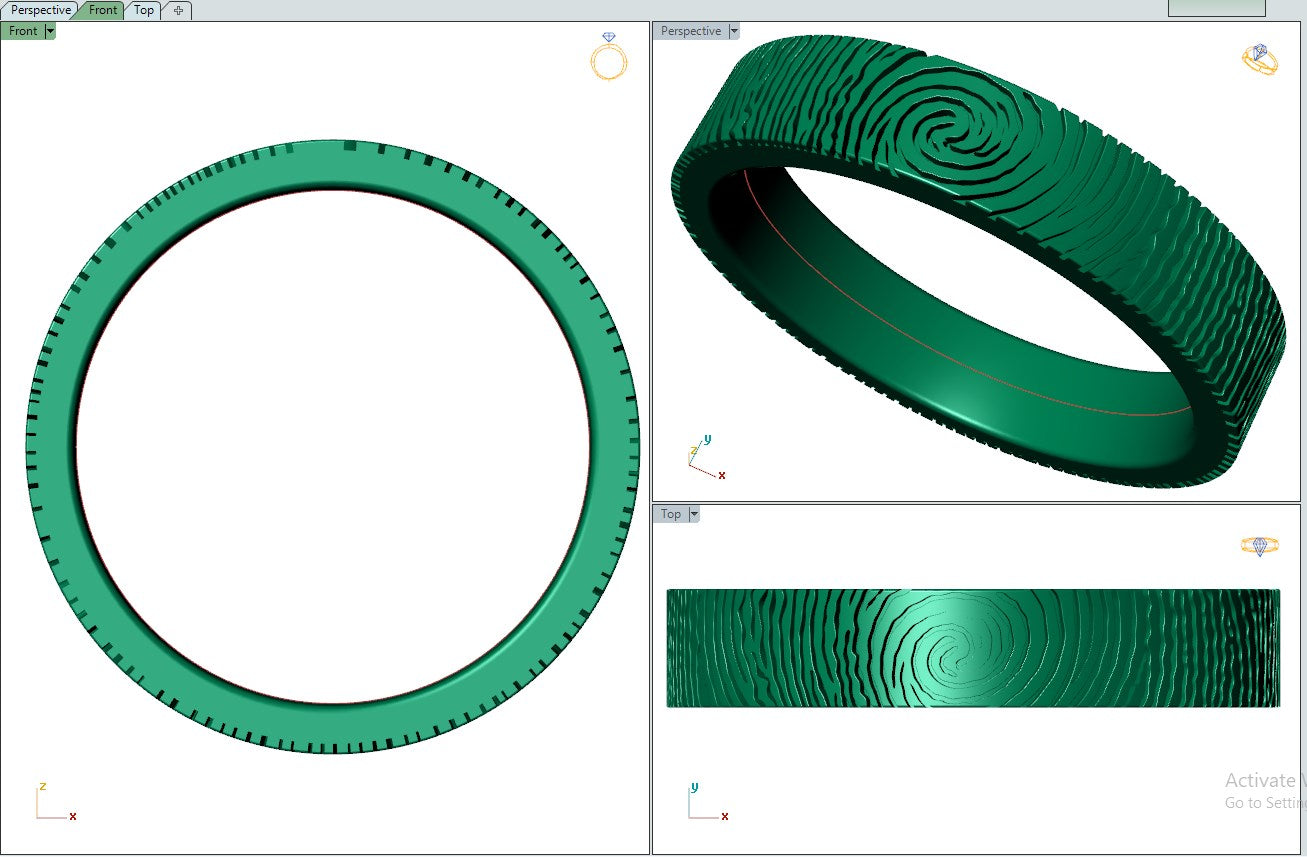Click the pale green box in top bar

click(x=1216, y=8)
